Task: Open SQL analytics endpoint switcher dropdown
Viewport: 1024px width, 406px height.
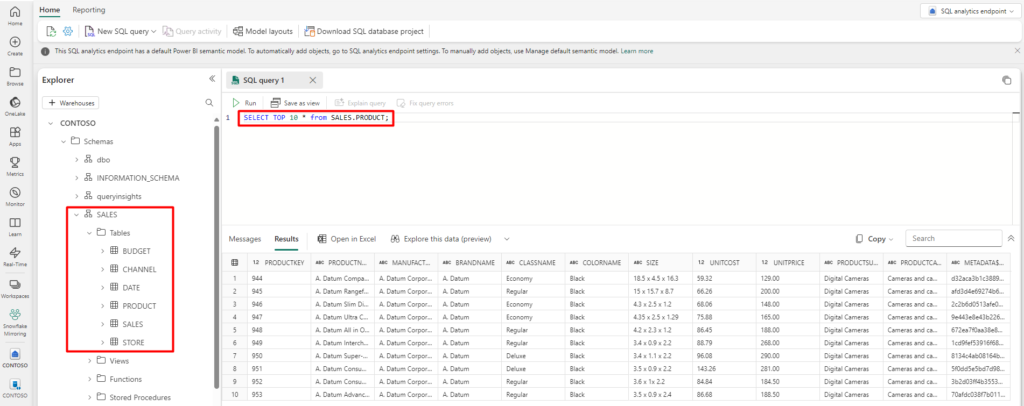Action: click(968, 11)
